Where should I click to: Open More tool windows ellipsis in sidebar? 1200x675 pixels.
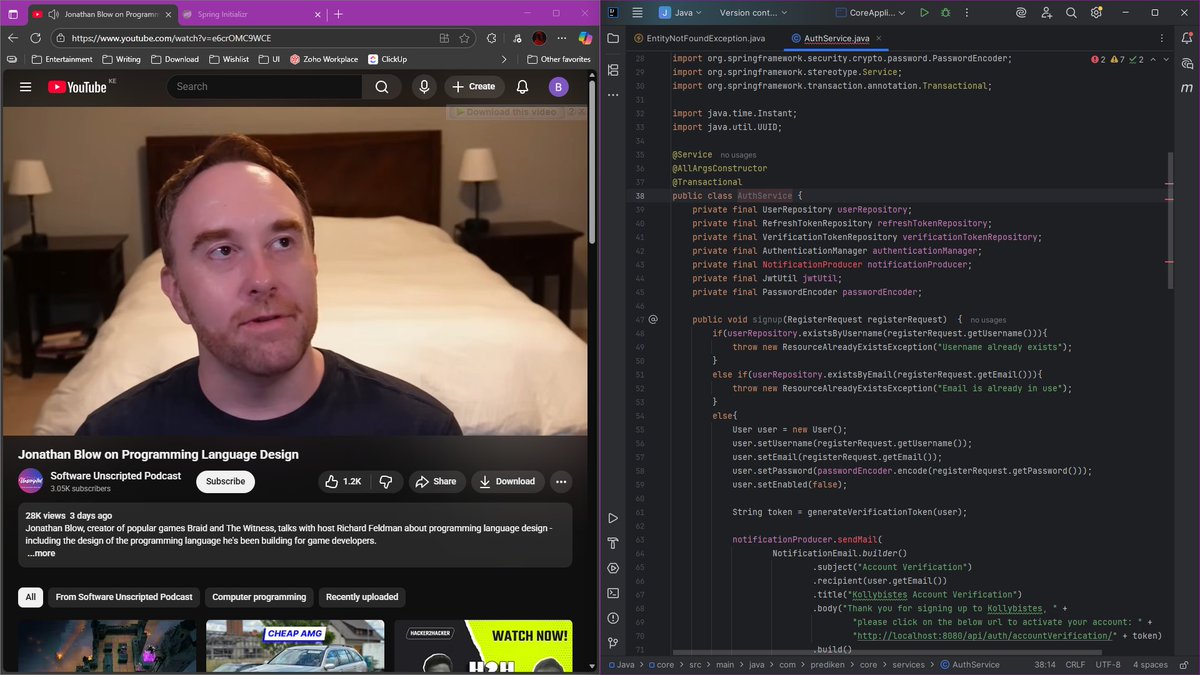pyautogui.click(x=613, y=96)
